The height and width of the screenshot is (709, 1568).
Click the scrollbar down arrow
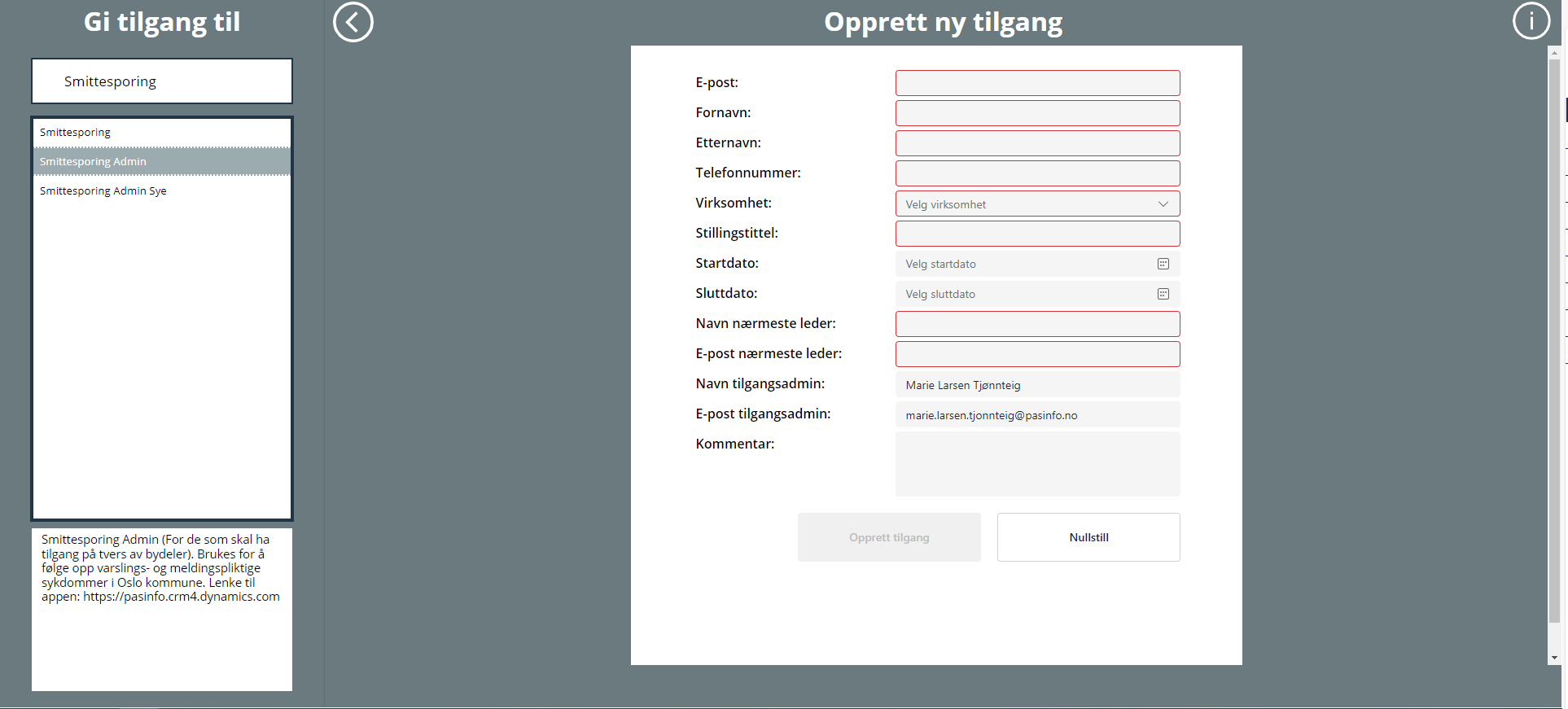coord(1554,658)
